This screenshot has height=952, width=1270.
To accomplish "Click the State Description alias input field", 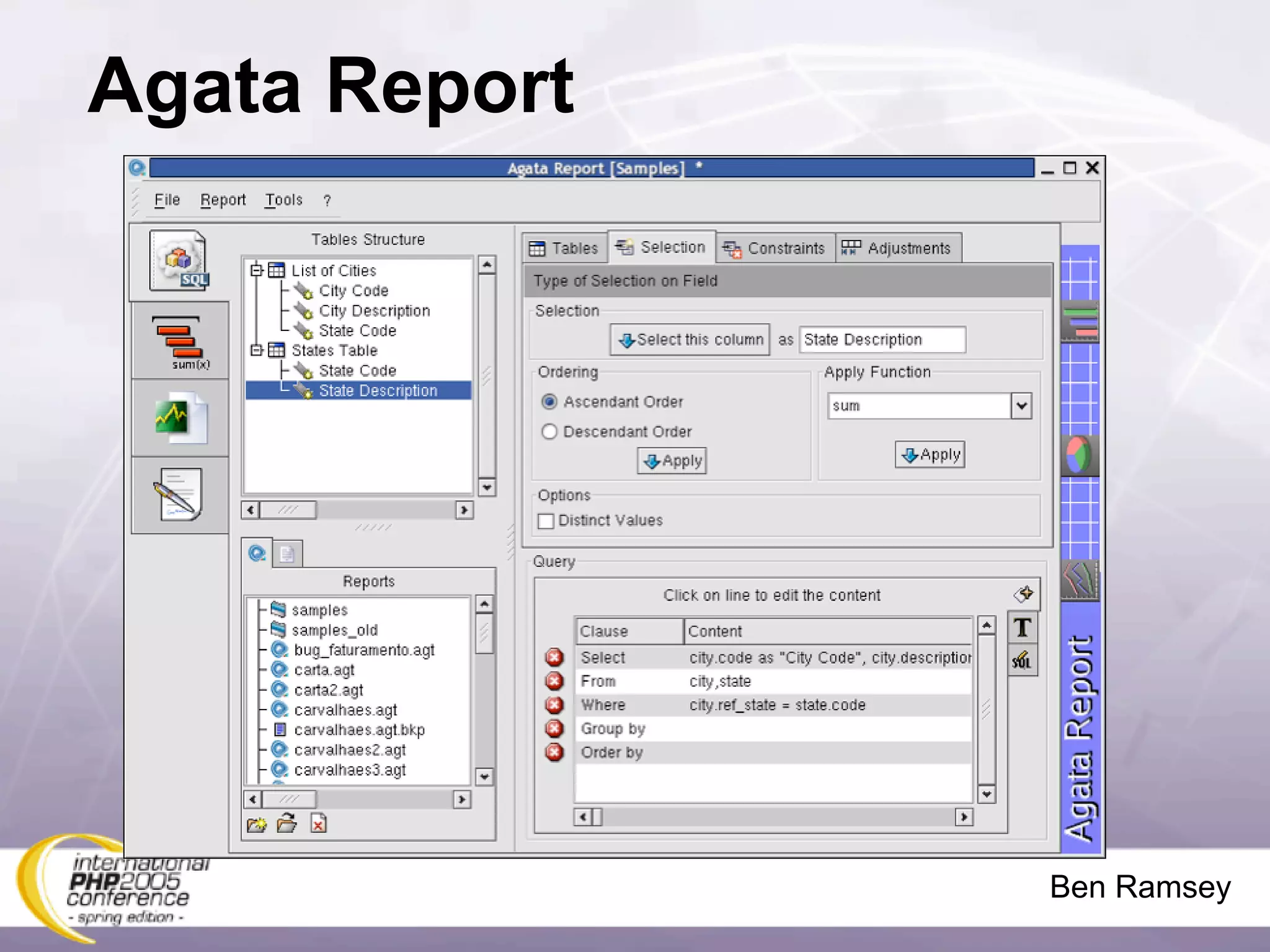I will (882, 340).
